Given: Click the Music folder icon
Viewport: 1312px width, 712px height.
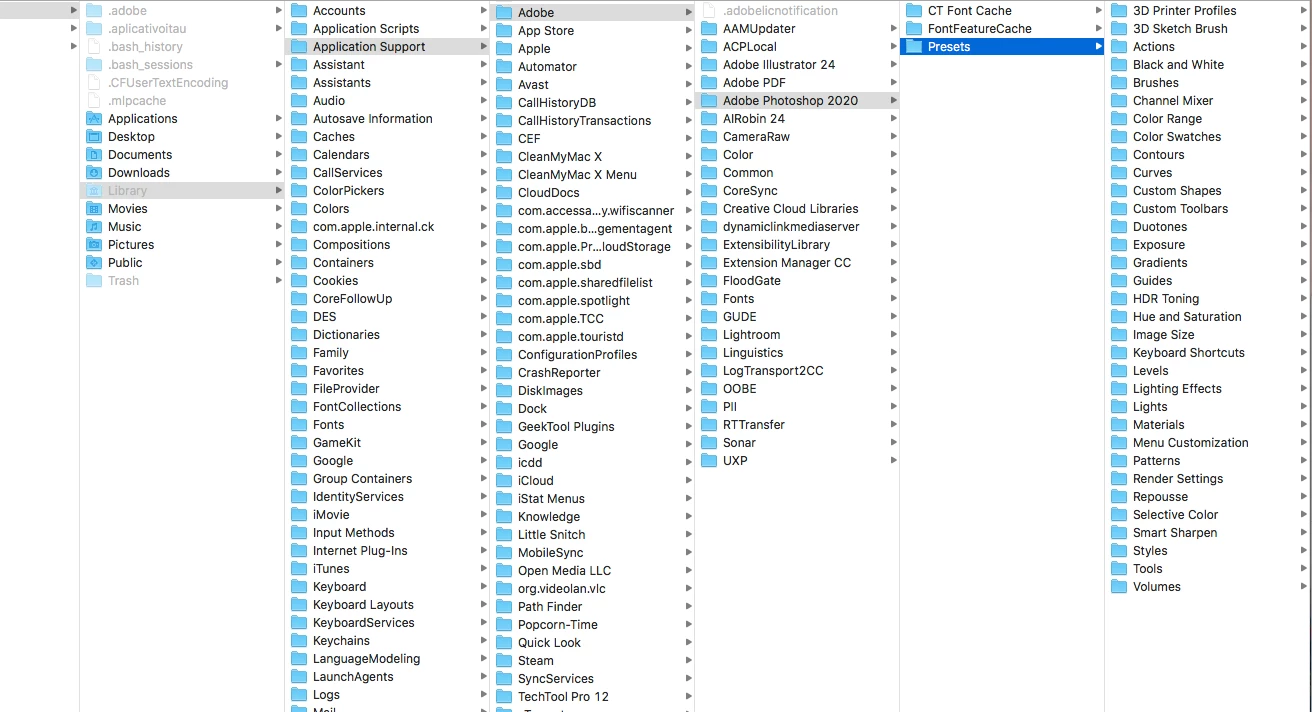Looking at the screenshot, I should [x=94, y=227].
